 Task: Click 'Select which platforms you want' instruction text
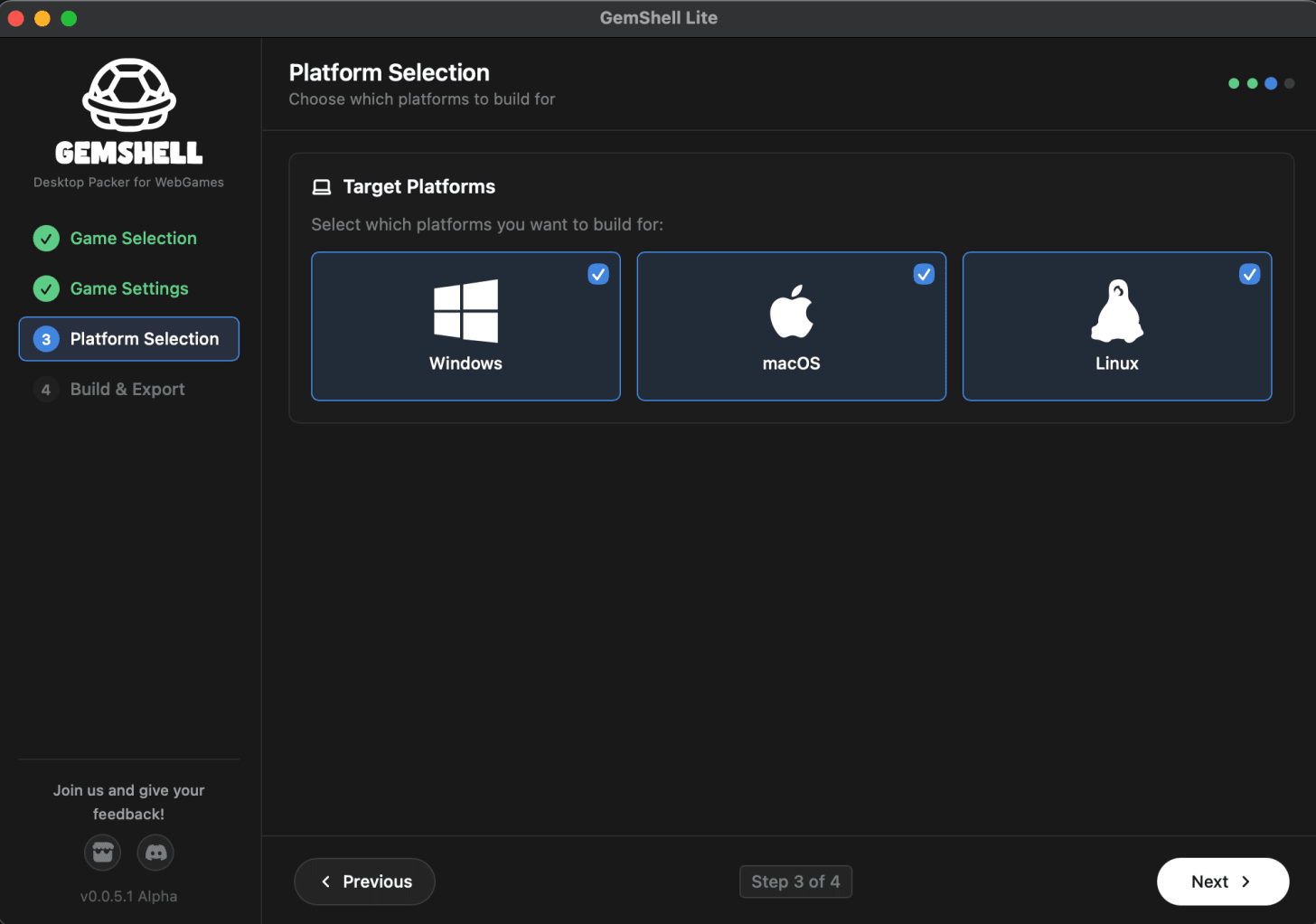tap(487, 224)
